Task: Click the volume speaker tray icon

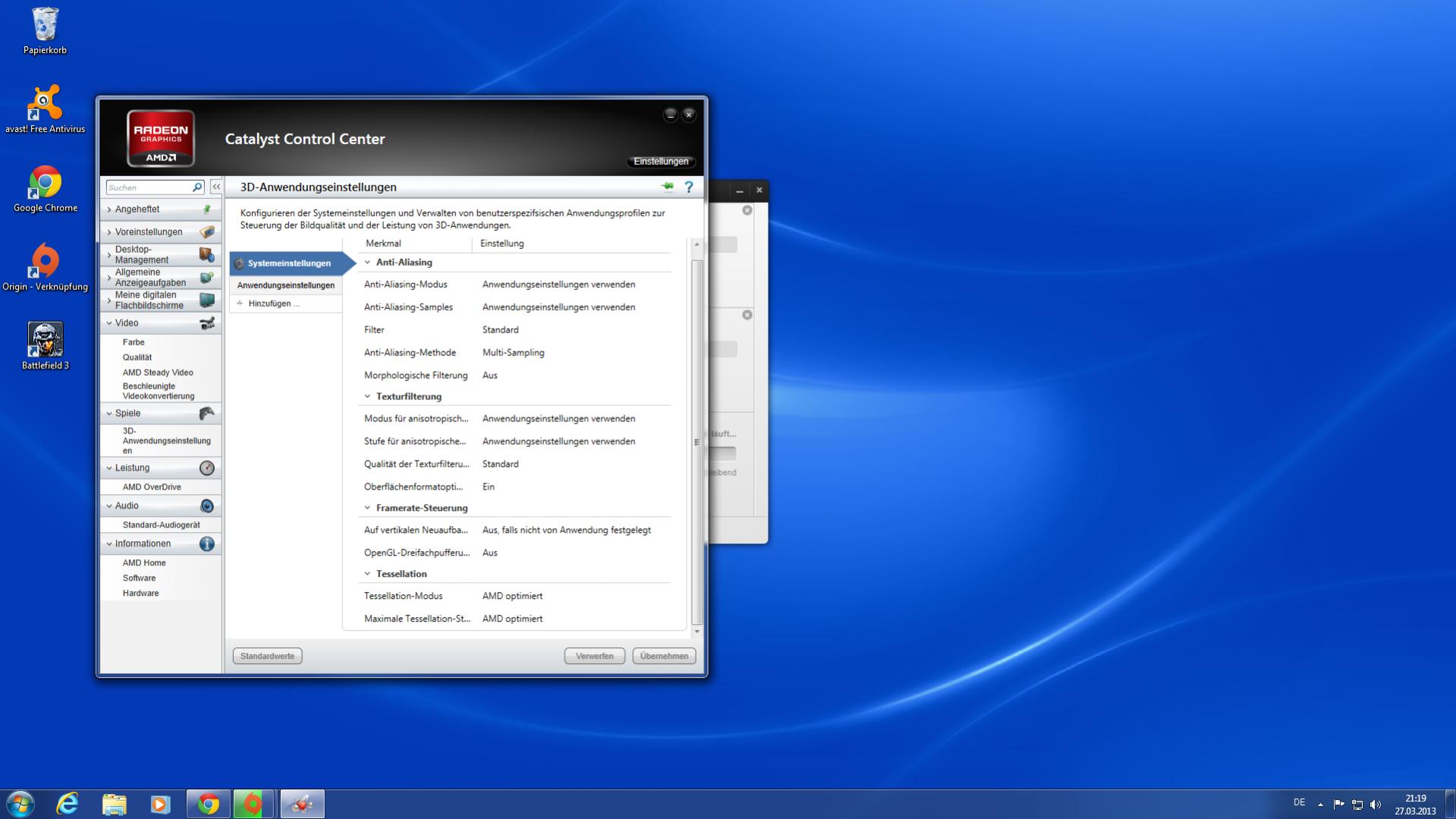Action: coord(1376,805)
